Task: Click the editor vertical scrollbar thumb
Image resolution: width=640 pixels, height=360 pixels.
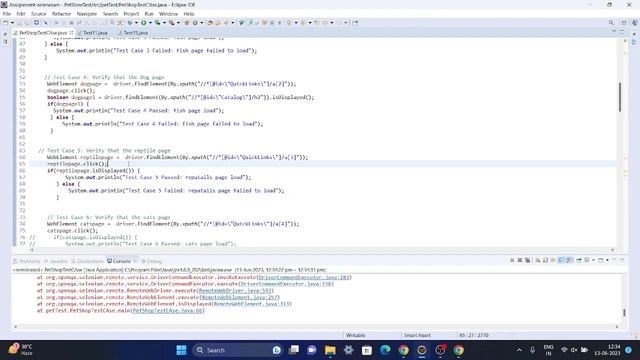Action: pyautogui.click(x=620, y=97)
